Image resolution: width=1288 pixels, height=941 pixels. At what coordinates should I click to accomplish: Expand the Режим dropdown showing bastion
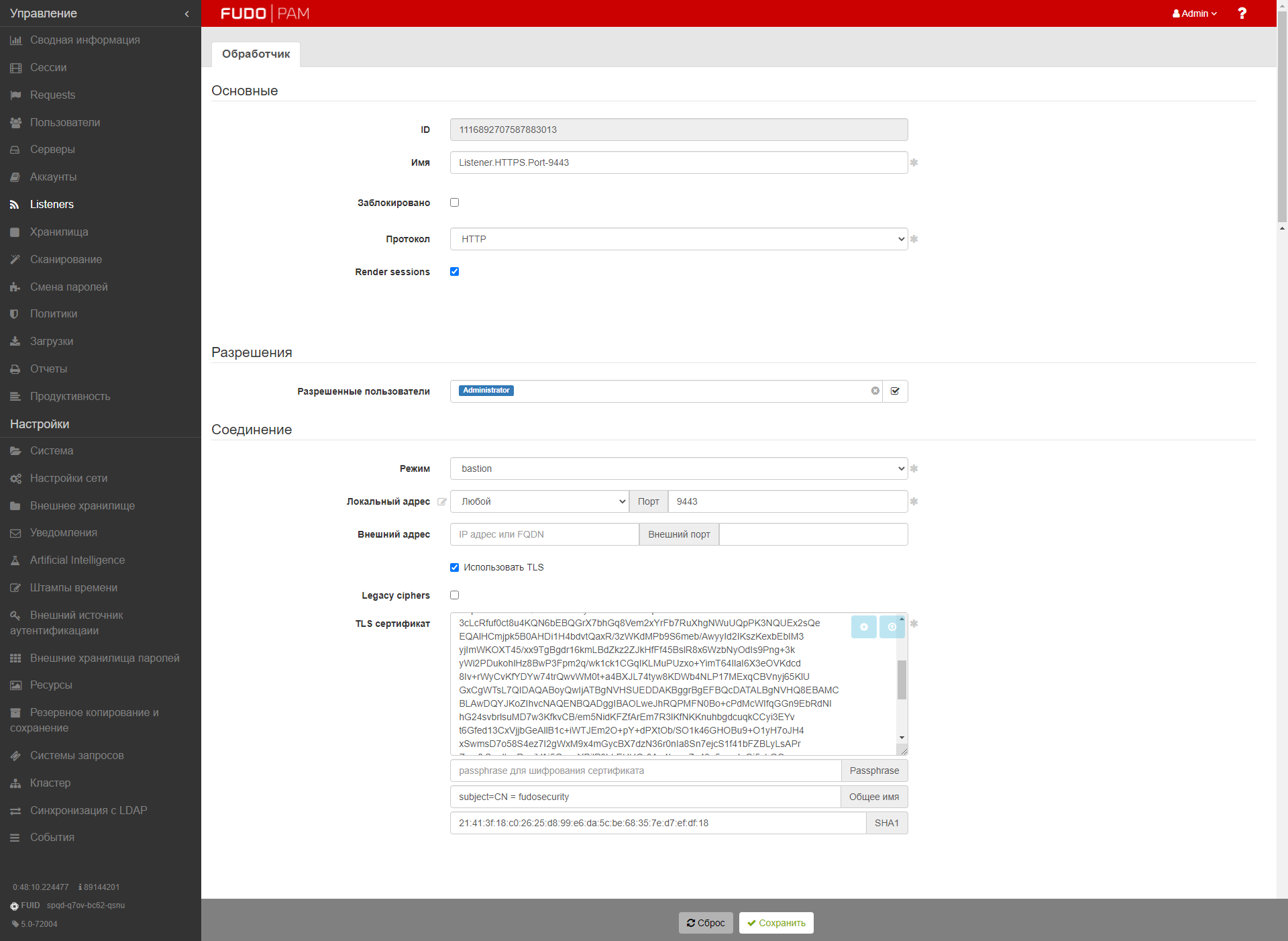point(678,468)
